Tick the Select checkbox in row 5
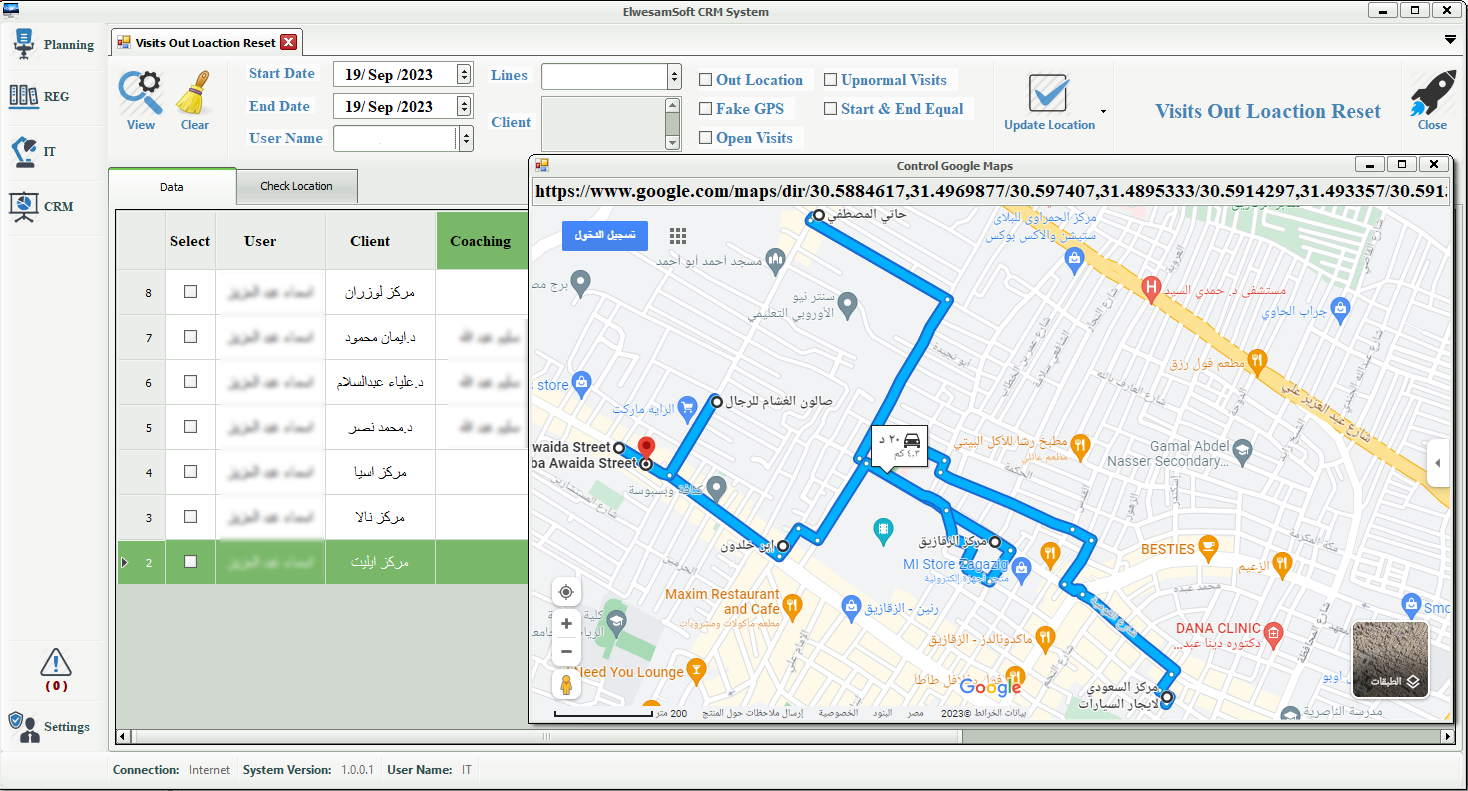1468x791 pixels. click(190, 427)
